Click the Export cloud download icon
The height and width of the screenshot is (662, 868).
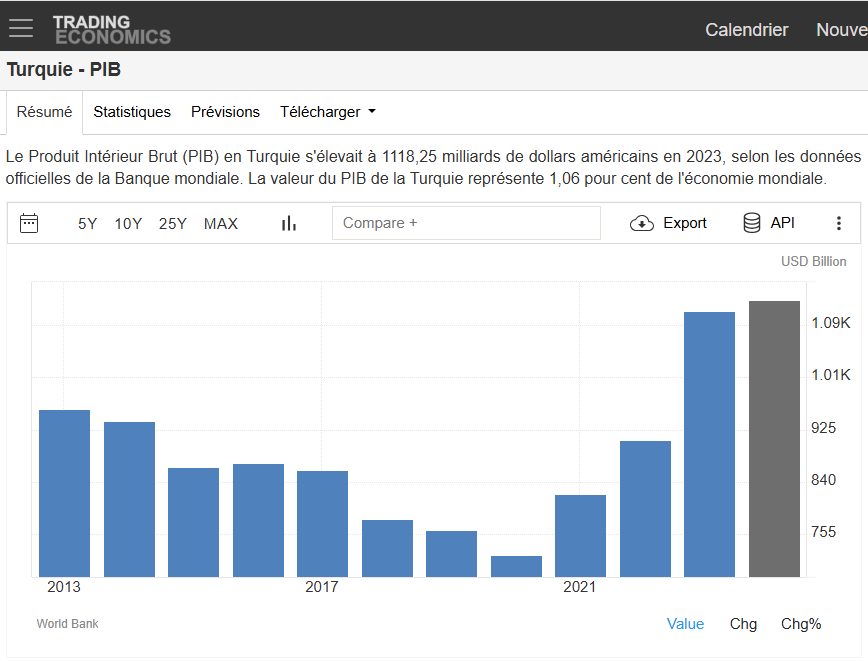(x=642, y=223)
